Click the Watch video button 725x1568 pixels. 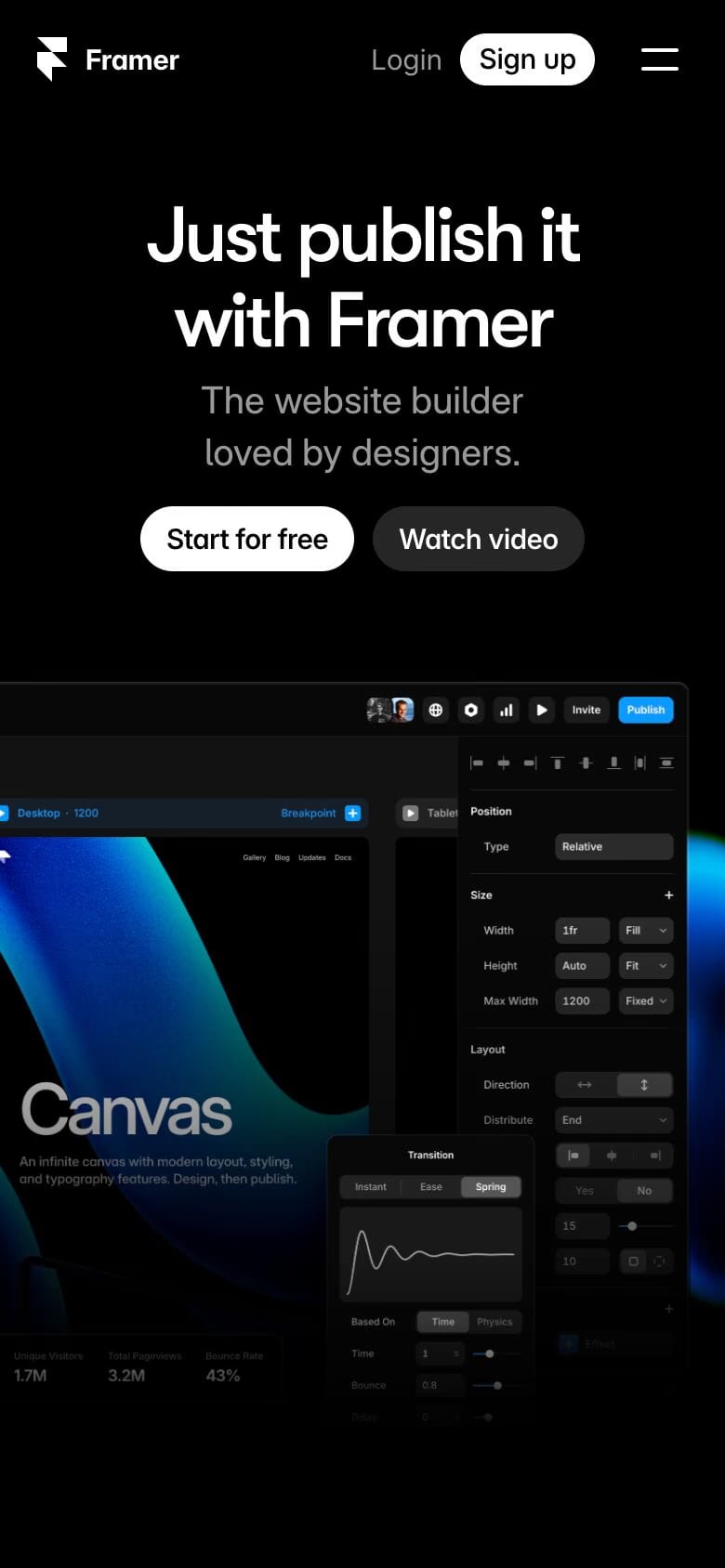point(479,539)
